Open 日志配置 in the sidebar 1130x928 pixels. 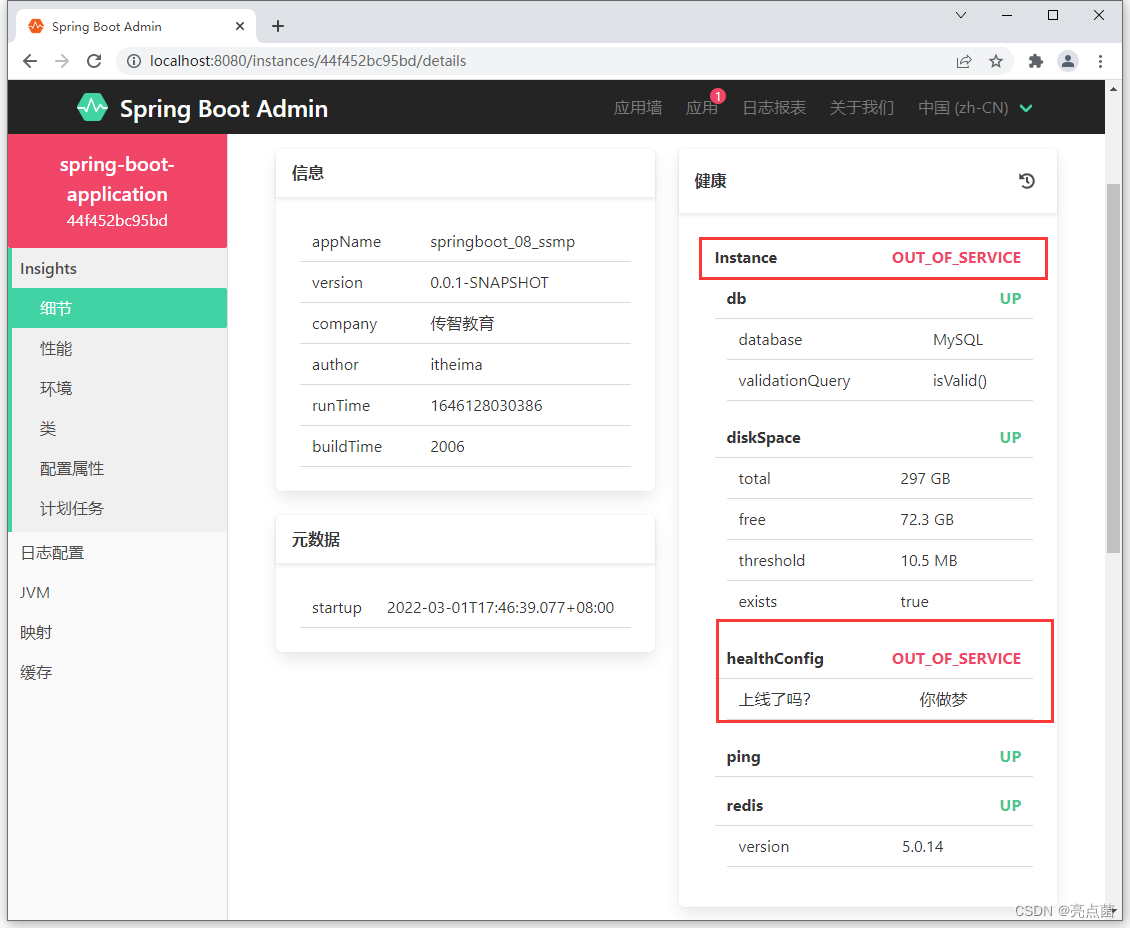click(117, 553)
